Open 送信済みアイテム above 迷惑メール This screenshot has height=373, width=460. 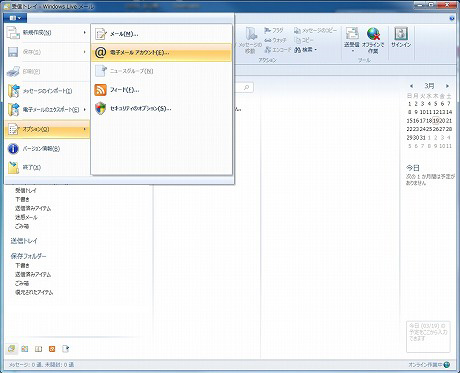pos(33,208)
